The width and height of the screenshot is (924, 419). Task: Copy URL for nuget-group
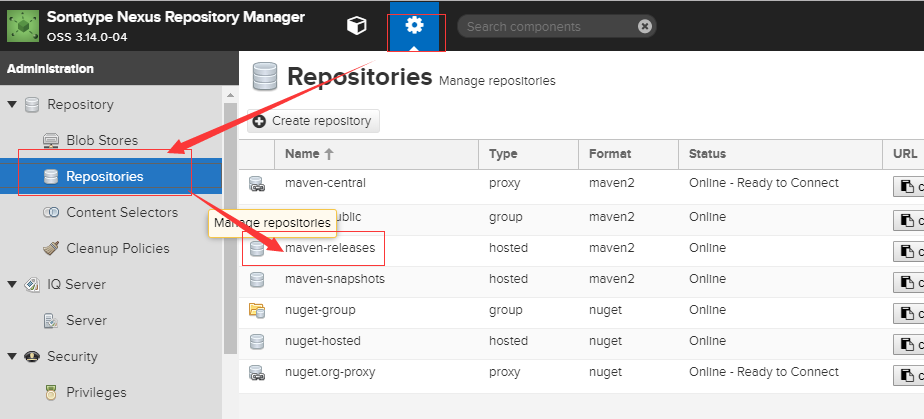click(x=909, y=314)
